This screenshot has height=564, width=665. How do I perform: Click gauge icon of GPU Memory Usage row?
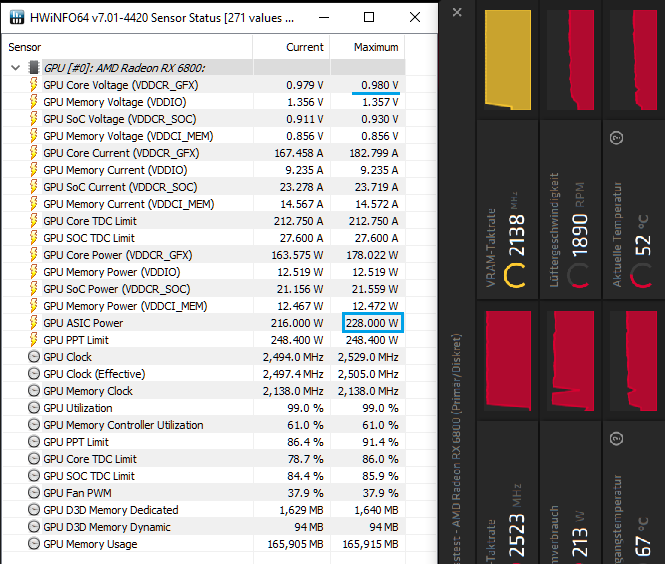click(34, 544)
